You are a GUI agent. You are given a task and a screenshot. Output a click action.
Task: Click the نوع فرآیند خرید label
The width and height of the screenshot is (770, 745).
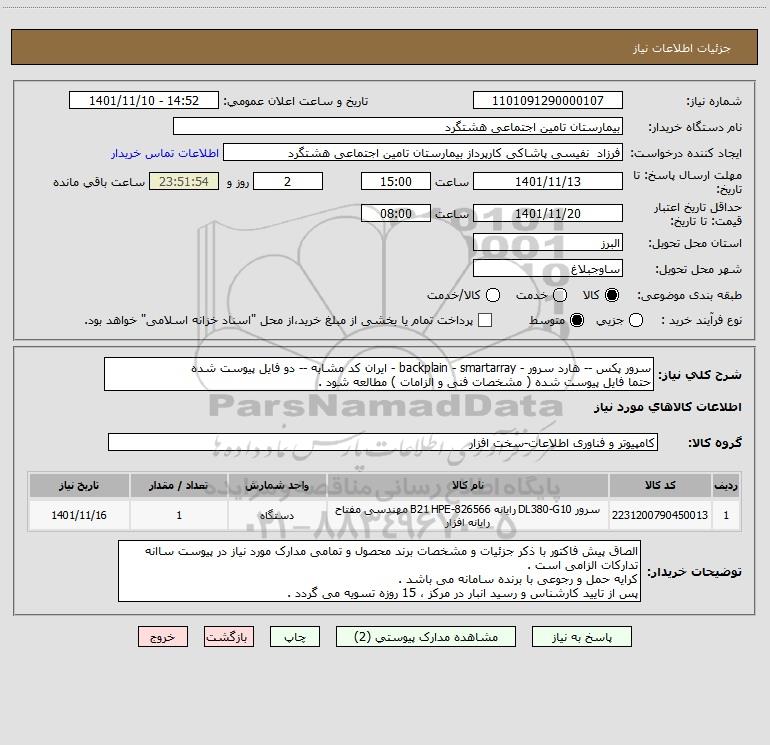click(x=701, y=320)
